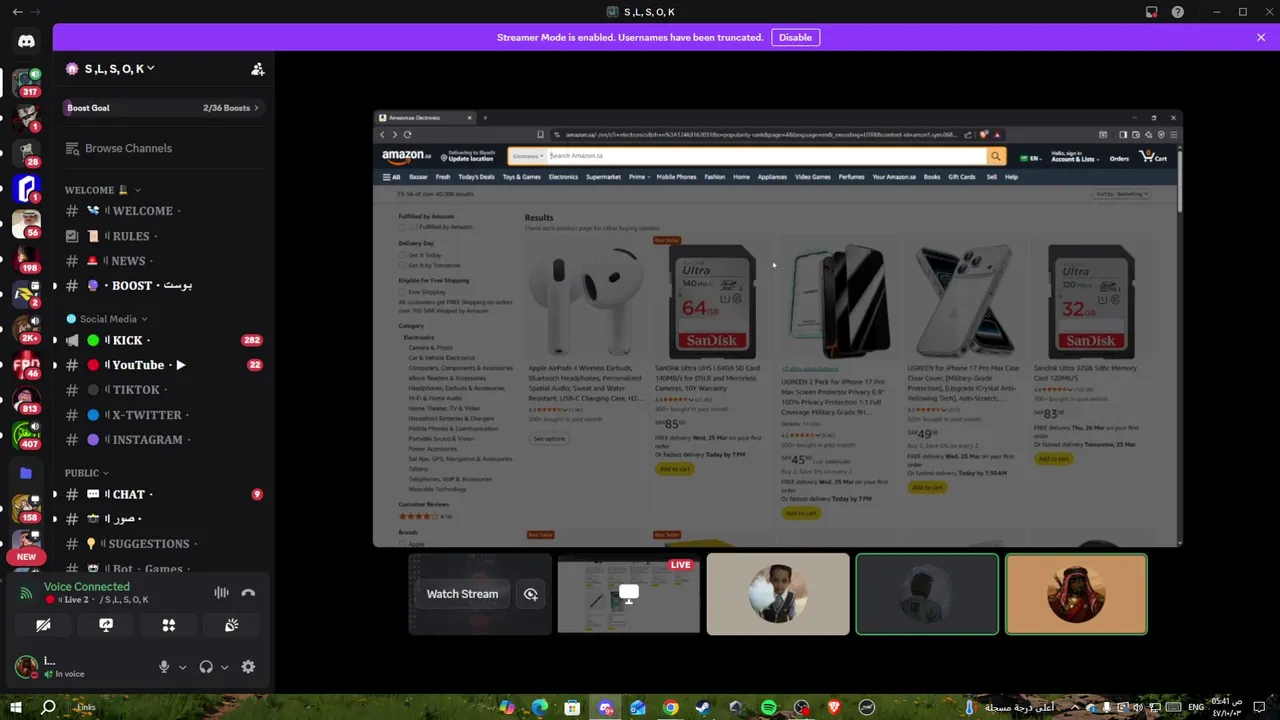
Task: Collapse the WELCOME channel category
Action: [103, 190]
